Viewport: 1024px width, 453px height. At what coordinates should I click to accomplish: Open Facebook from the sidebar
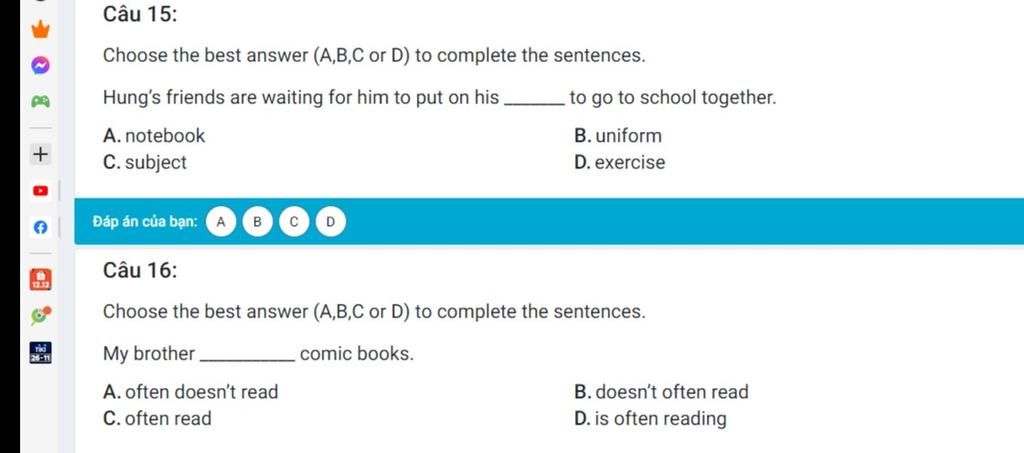click(x=40, y=227)
